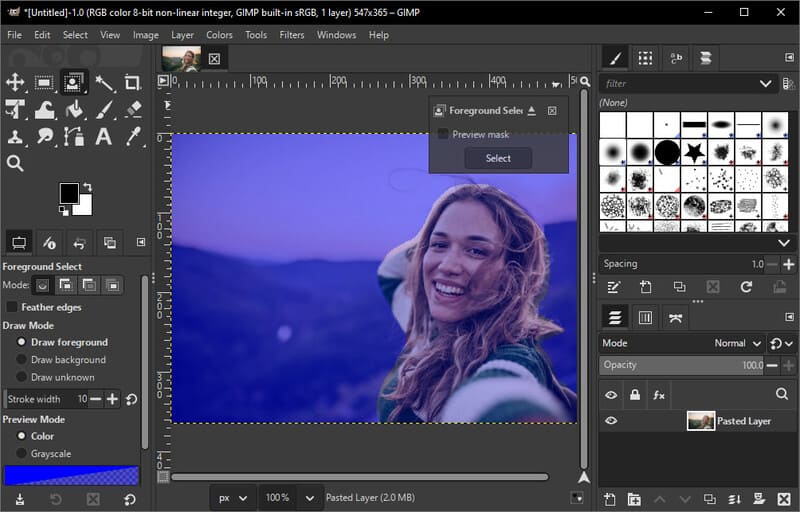Click the Select button in Foreground Select
The width and height of the screenshot is (800, 512).
pyautogui.click(x=498, y=158)
